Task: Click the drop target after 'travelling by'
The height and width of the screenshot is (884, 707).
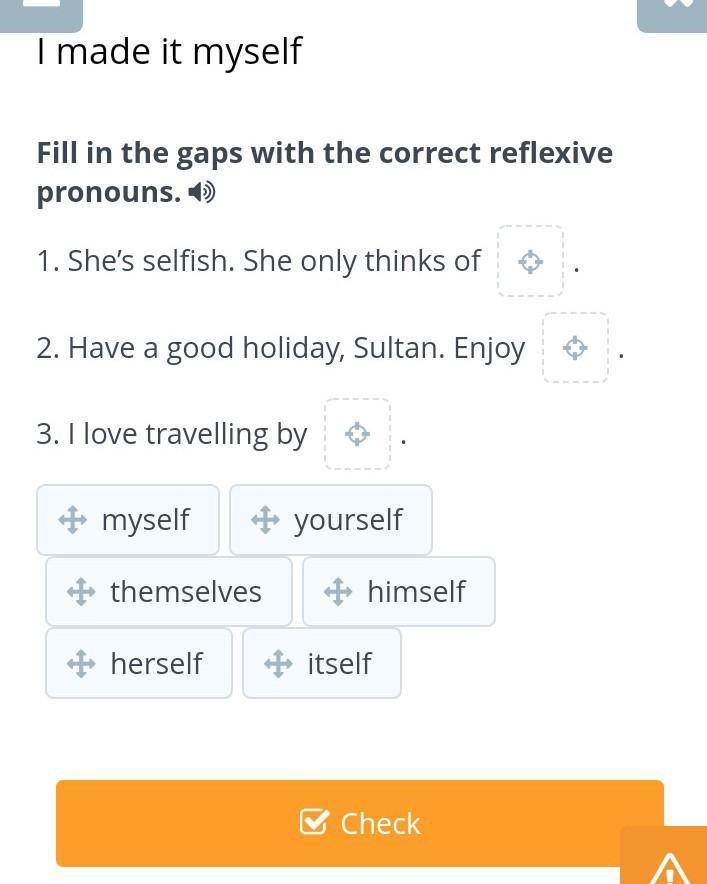Action: click(357, 434)
